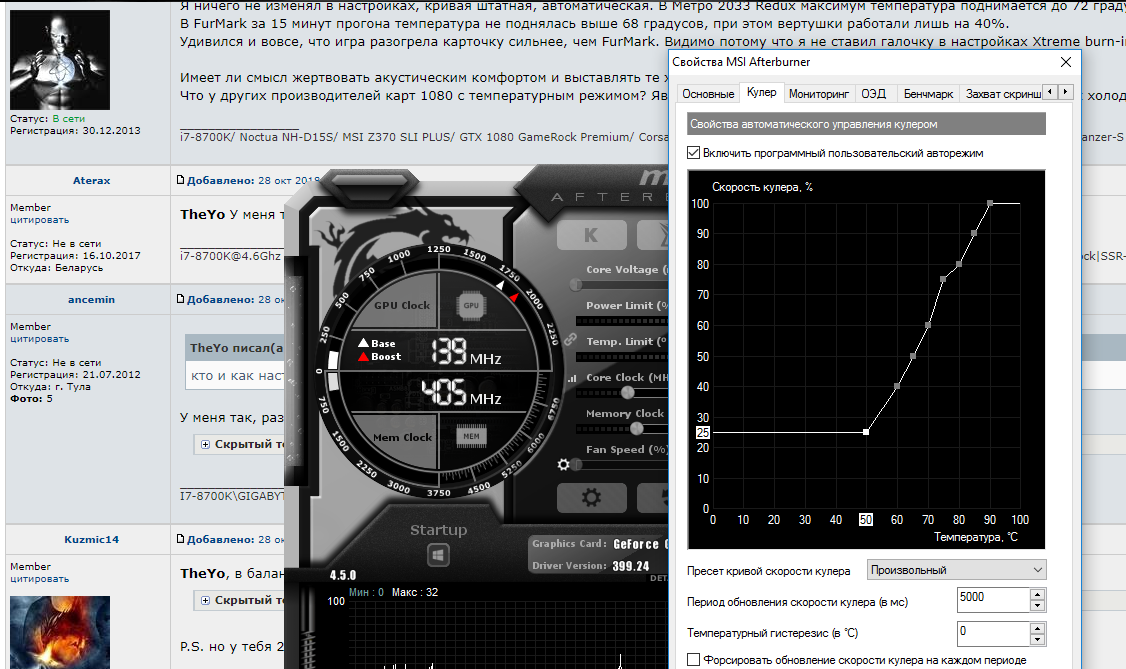Open the curve editor icon beside Core Clock
This screenshot has width=1126, height=669.
tap(572, 378)
